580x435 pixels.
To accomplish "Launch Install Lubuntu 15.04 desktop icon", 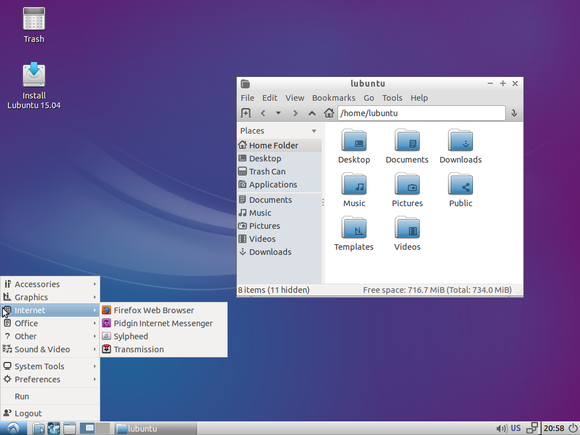I will tap(34, 86).
